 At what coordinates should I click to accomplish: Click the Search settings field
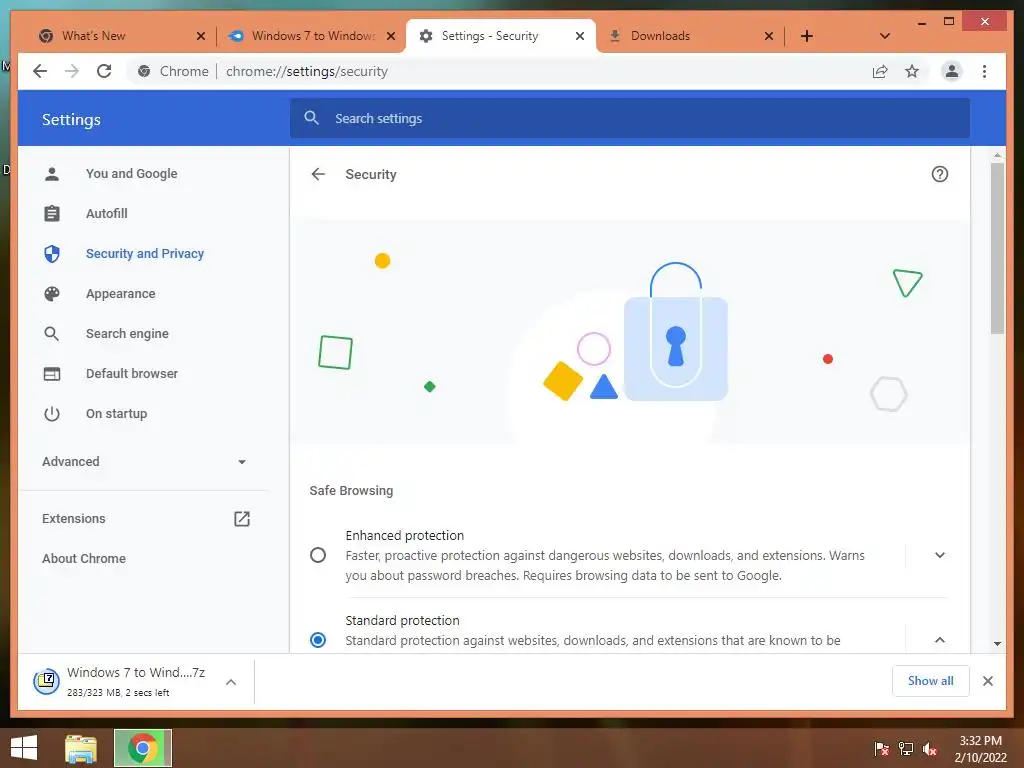630,118
